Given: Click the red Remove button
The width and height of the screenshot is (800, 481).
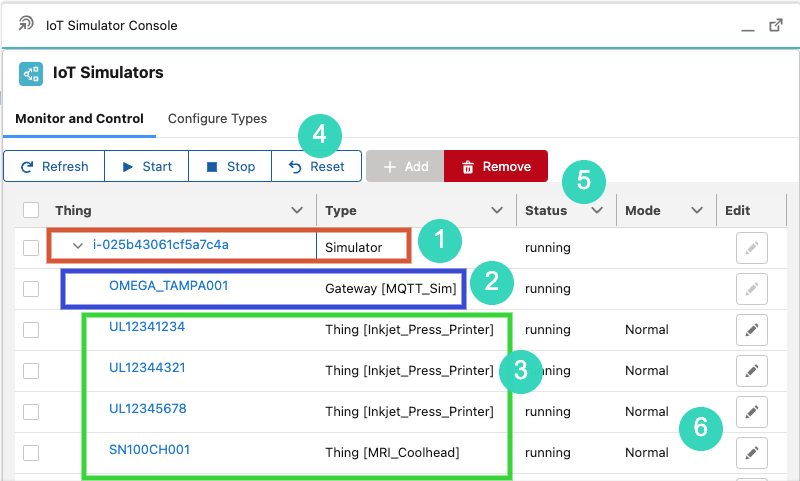Looking at the screenshot, I should (496, 166).
